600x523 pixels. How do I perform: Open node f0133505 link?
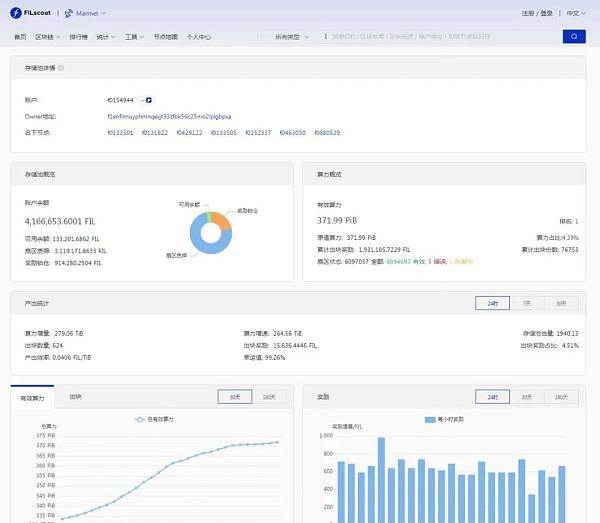[223, 132]
